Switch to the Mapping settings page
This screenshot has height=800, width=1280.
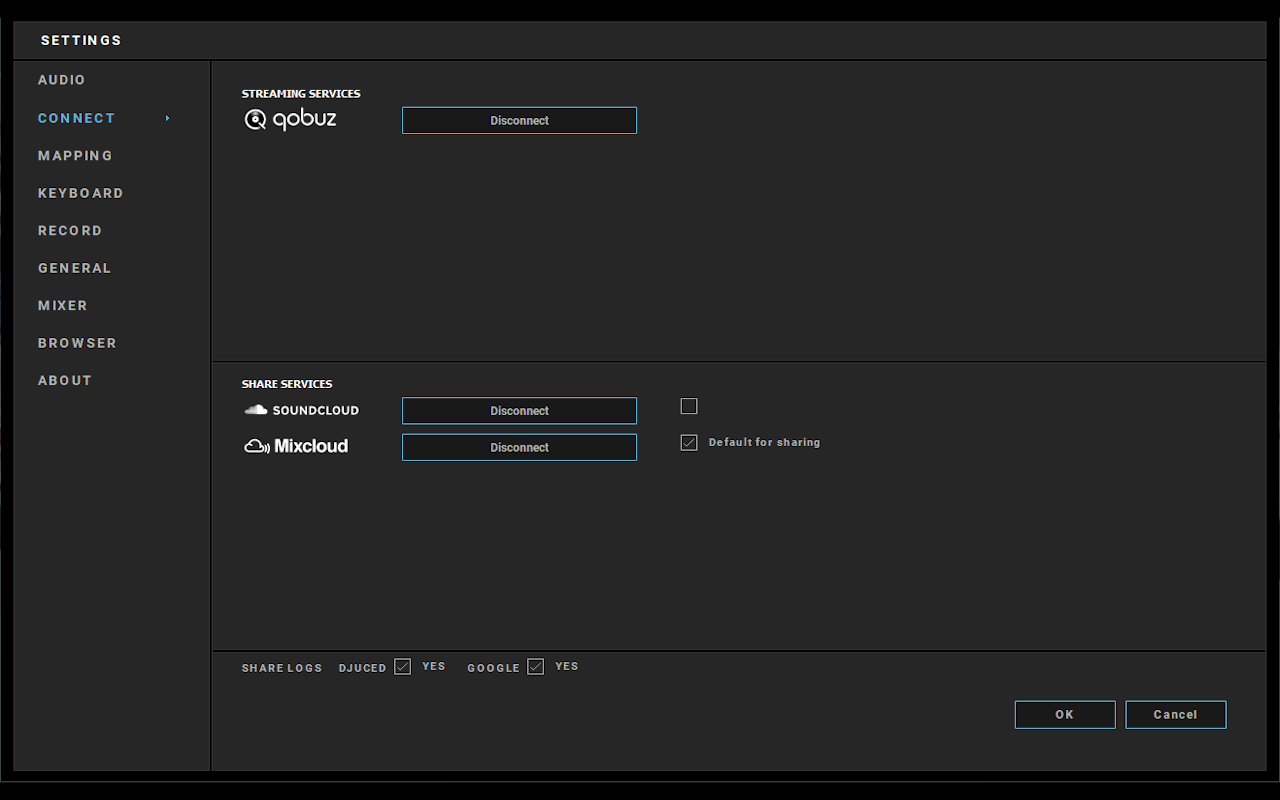click(x=75, y=155)
